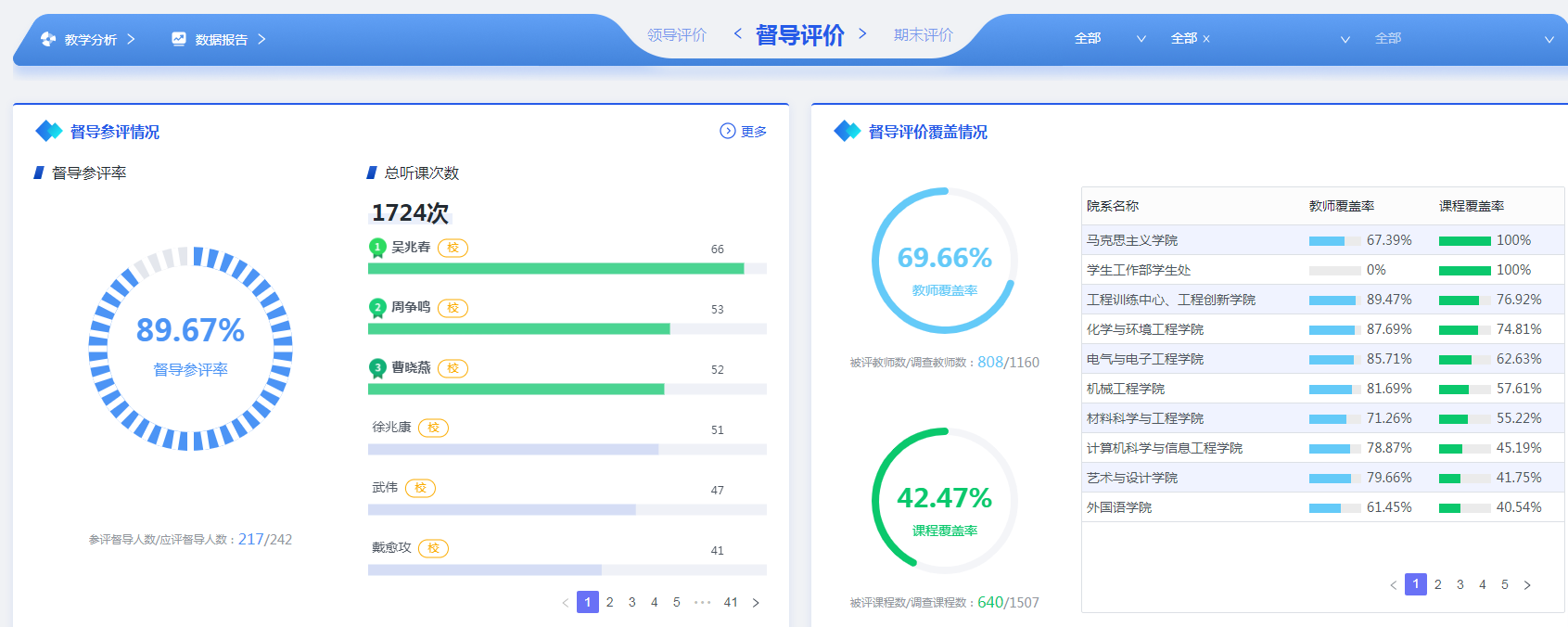Viewport: 1568px width, 627px height.
Task: Click the 数据报告 chart icon
Action: [x=179, y=39]
